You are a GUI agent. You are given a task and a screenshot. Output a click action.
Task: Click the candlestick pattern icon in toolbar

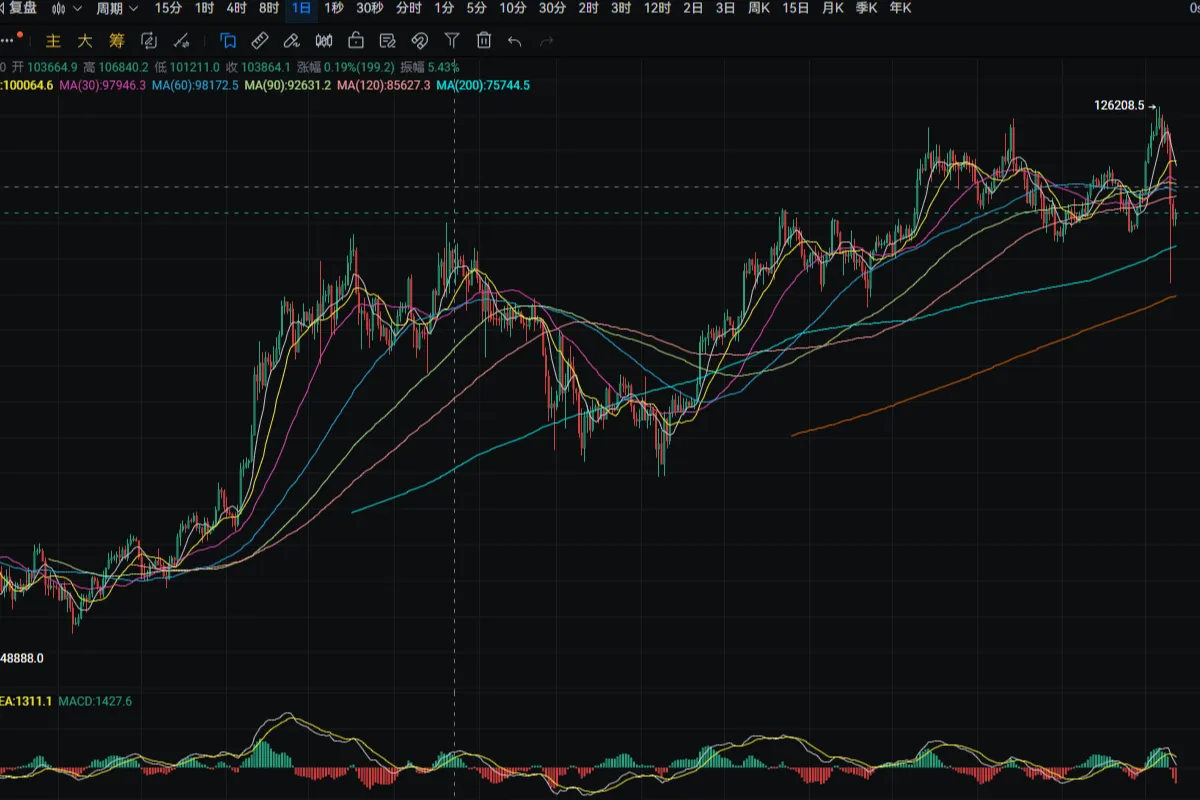click(323, 41)
